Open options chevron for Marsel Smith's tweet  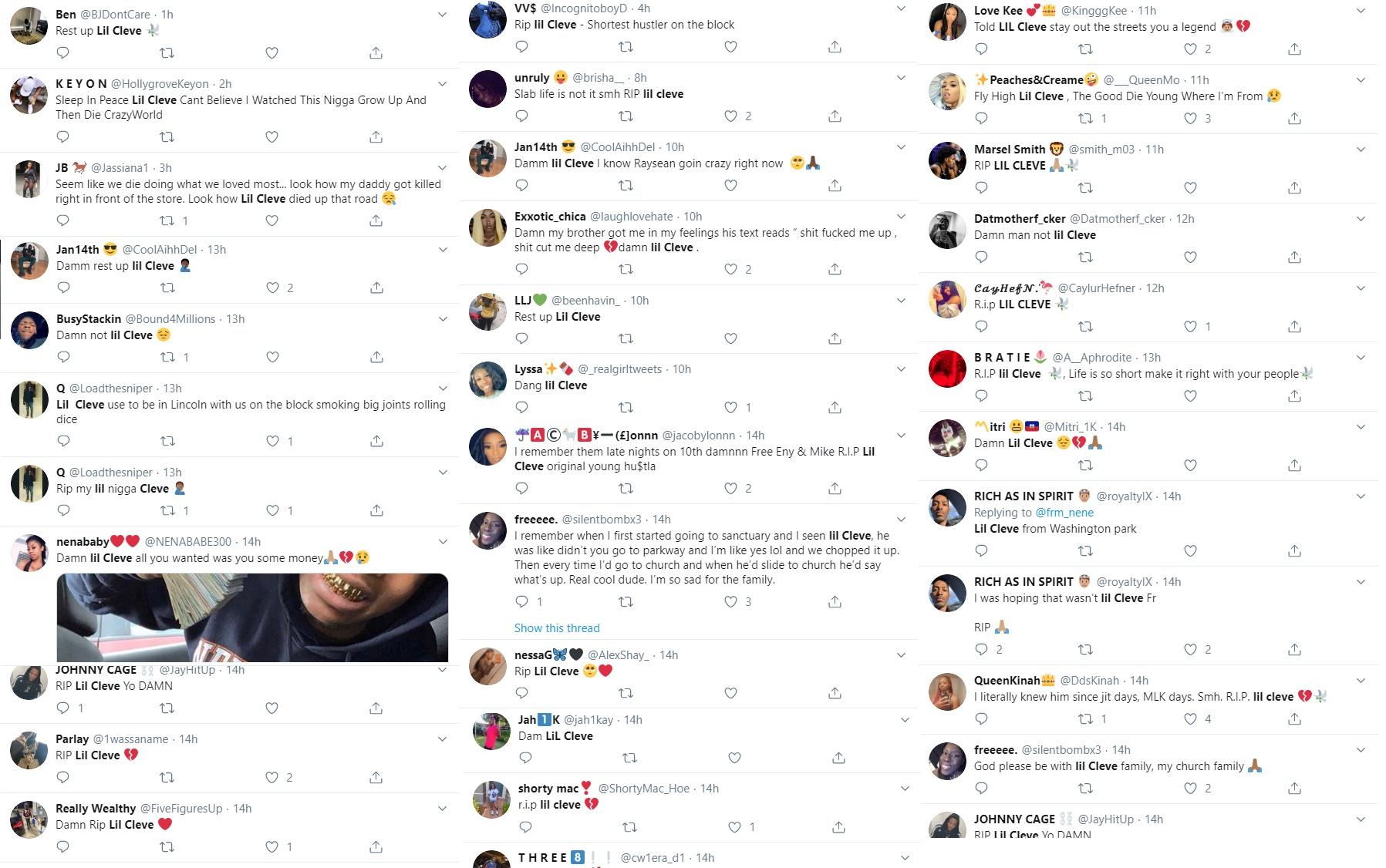point(1361,150)
